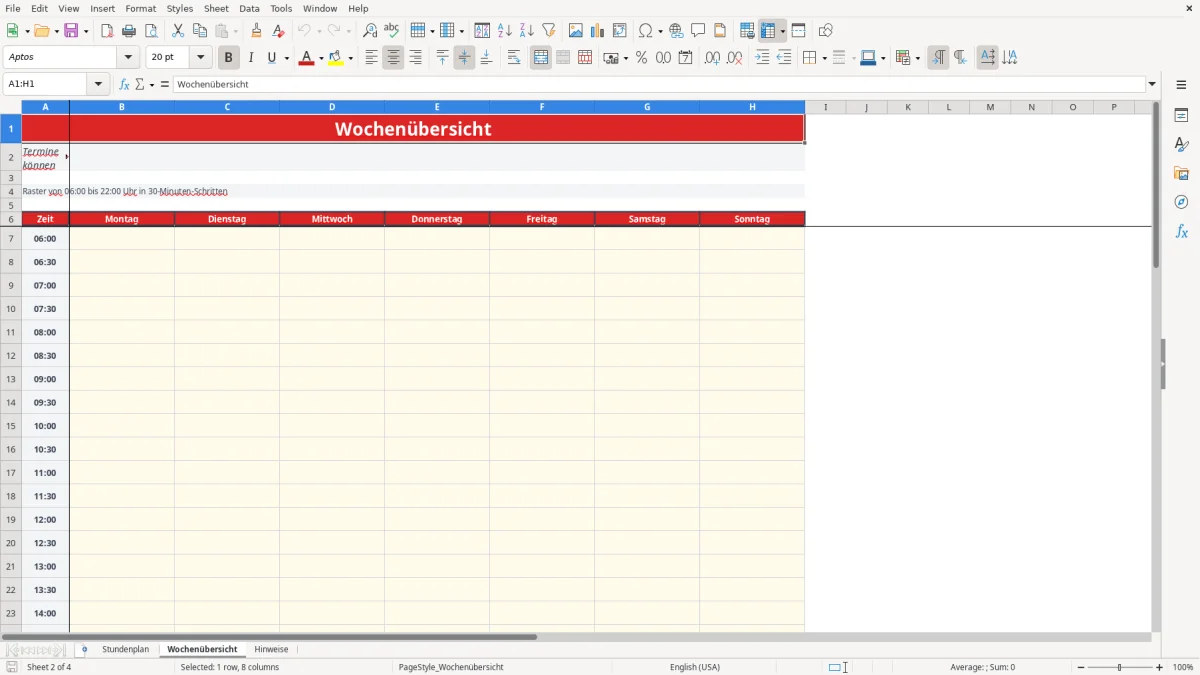This screenshot has width=1200, height=675.
Task: Click the Spelling check icon
Action: tap(392, 31)
